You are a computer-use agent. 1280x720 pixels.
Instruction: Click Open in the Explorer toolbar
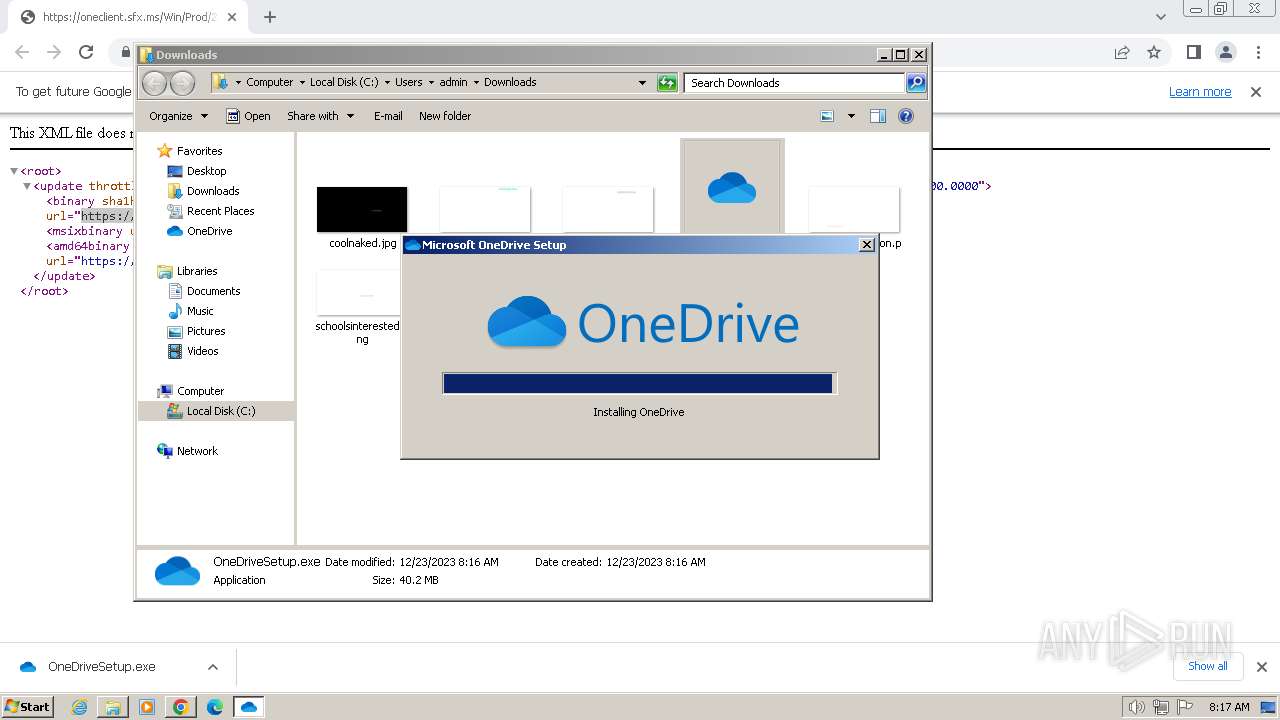[x=248, y=116]
